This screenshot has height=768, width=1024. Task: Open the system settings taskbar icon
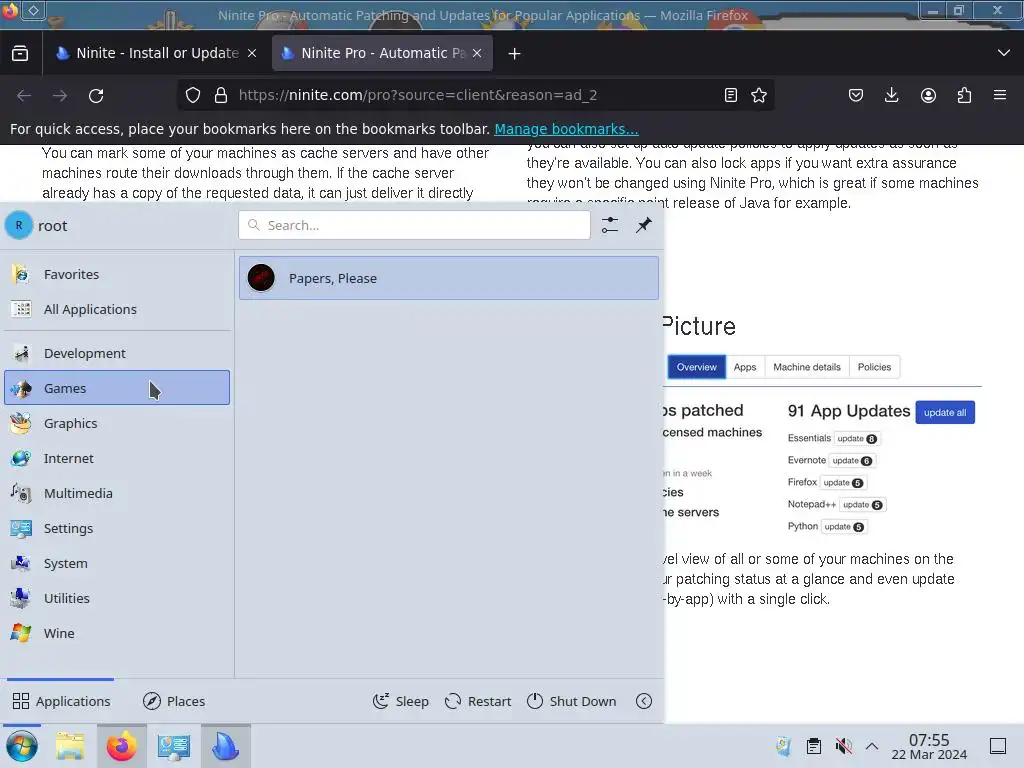[x=174, y=746]
